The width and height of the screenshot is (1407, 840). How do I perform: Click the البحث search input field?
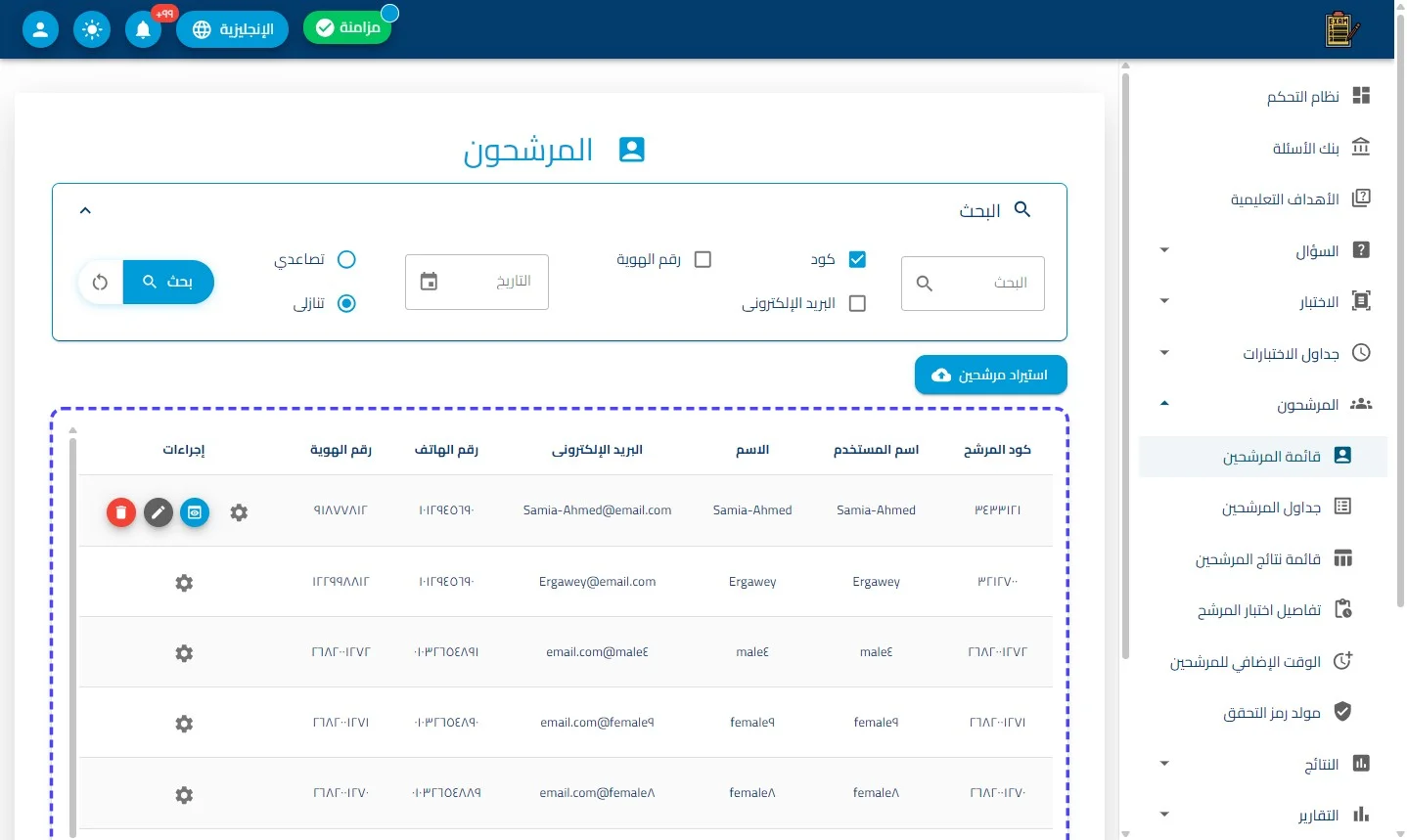(973, 284)
